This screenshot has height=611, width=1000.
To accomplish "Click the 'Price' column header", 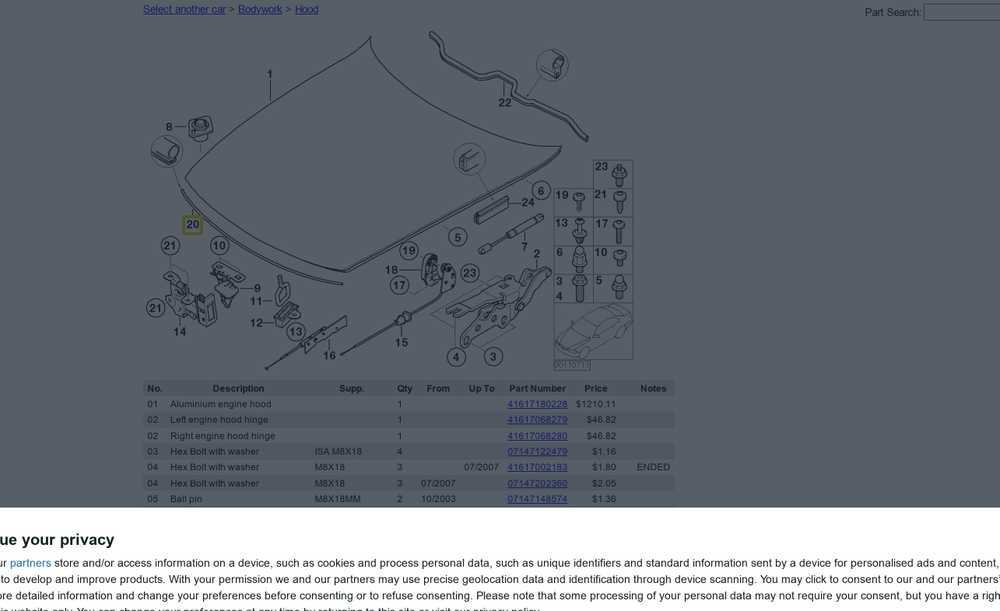I will tap(596, 388).
